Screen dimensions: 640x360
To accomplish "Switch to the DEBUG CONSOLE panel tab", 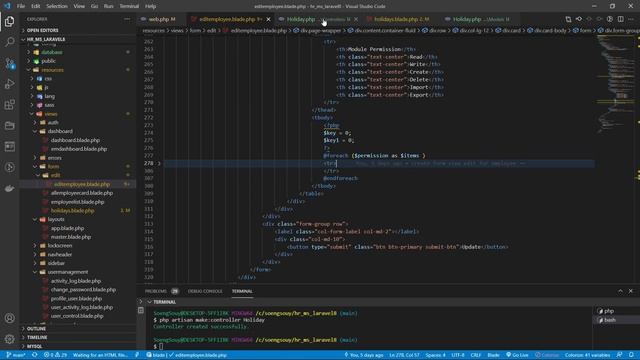I will coord(205,291).
